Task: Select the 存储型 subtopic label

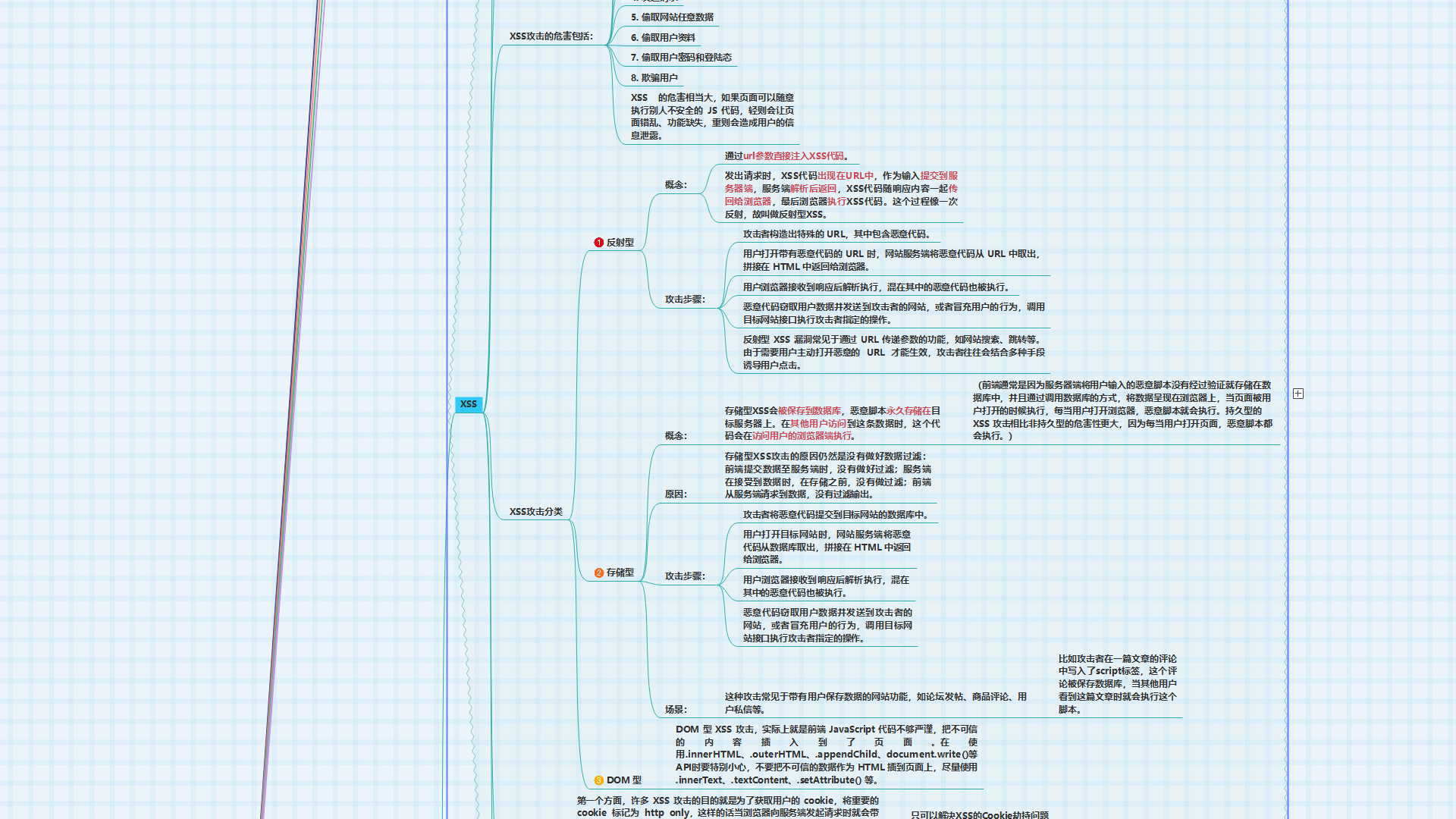Action: point(620,573)
